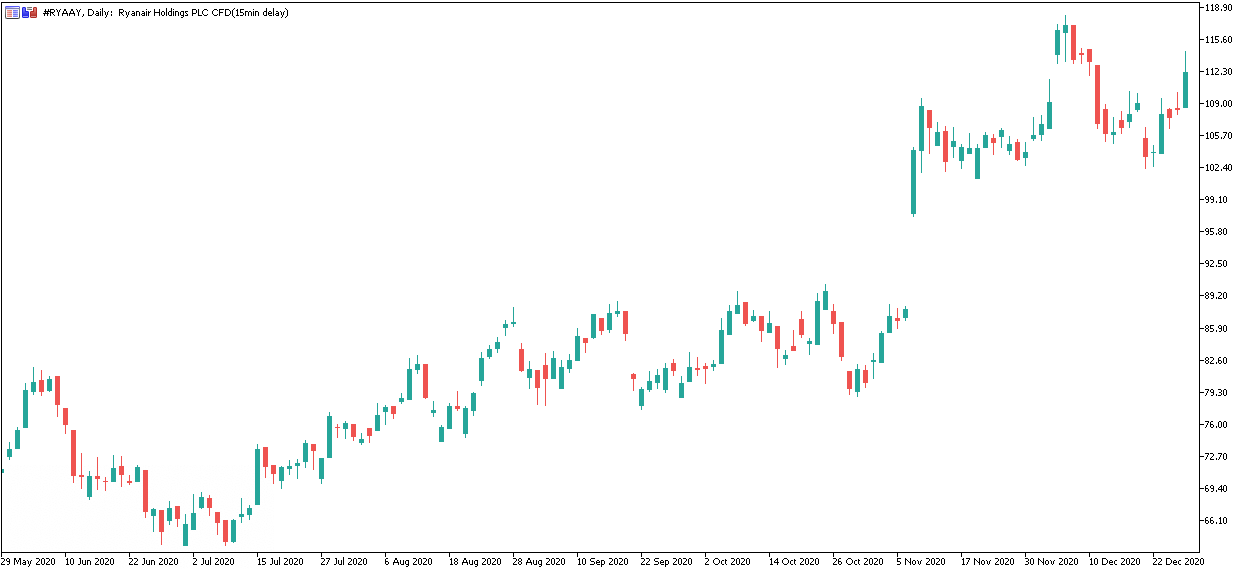The image size is (1240, 569).
Task: Click the 79.30 price axis label
Action: pyautogui.click(x=1216, y=392)
